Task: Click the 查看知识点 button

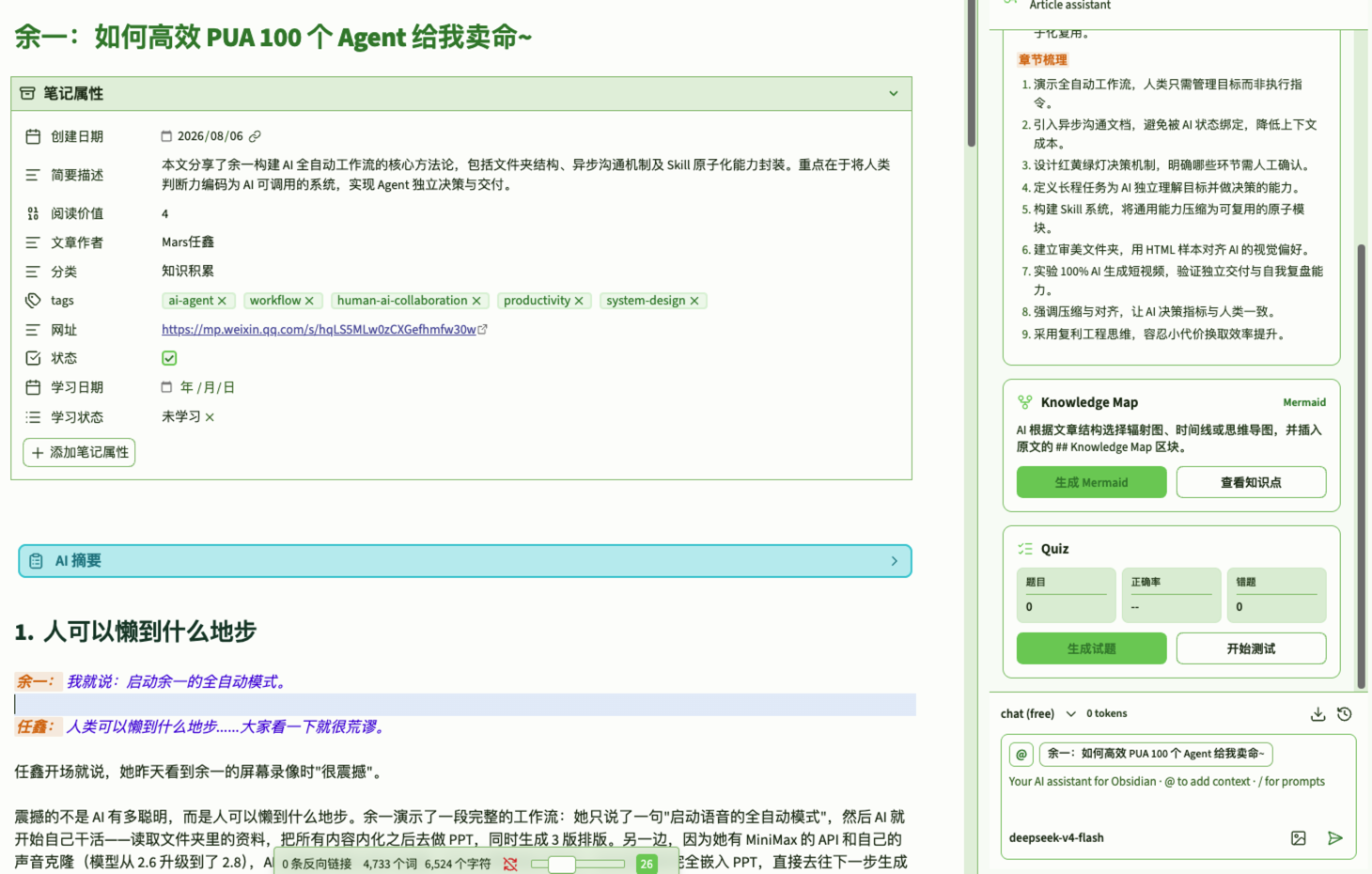Action: coord(1251,482)
